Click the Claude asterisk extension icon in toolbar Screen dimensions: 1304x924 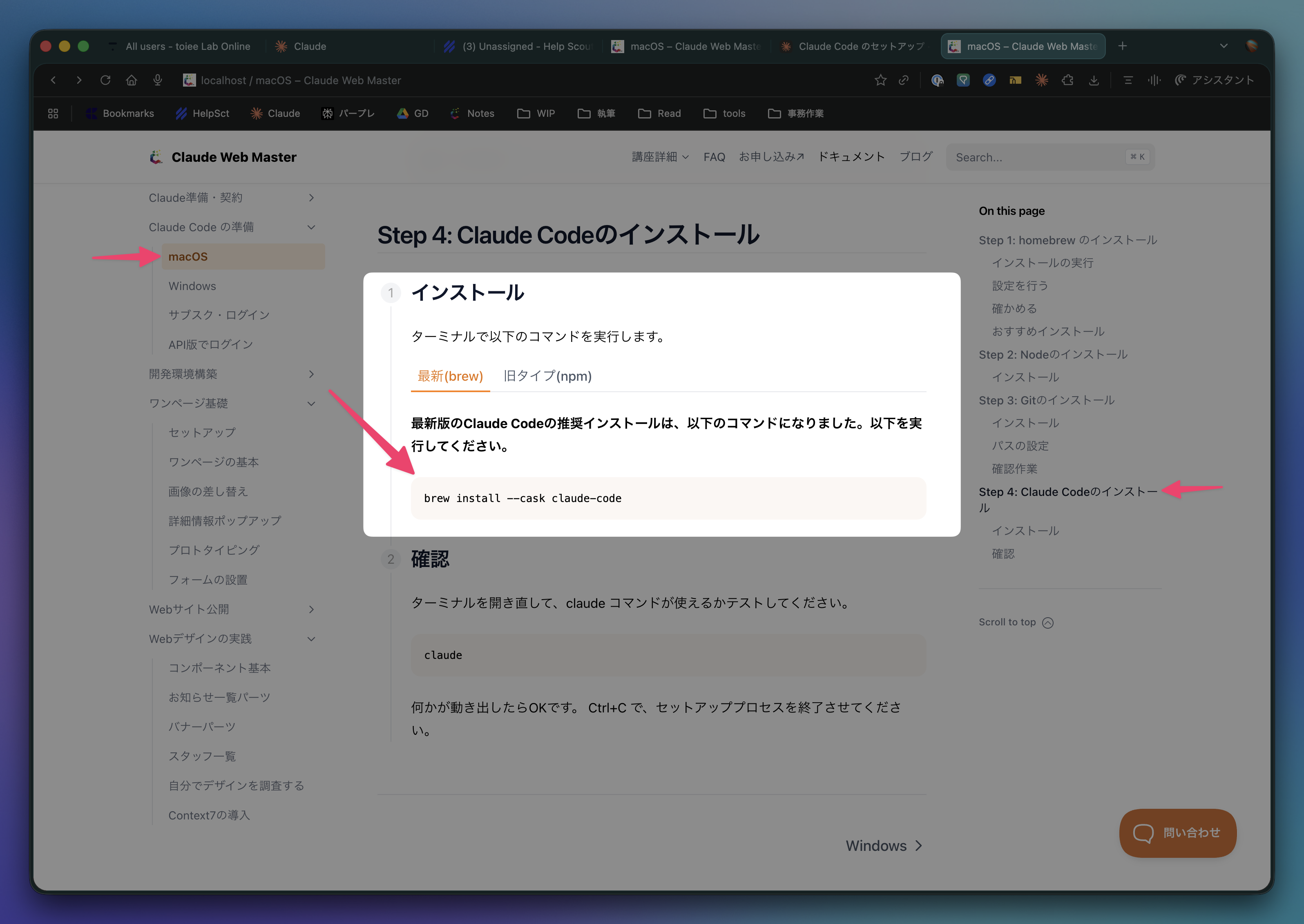(1042, 80)
